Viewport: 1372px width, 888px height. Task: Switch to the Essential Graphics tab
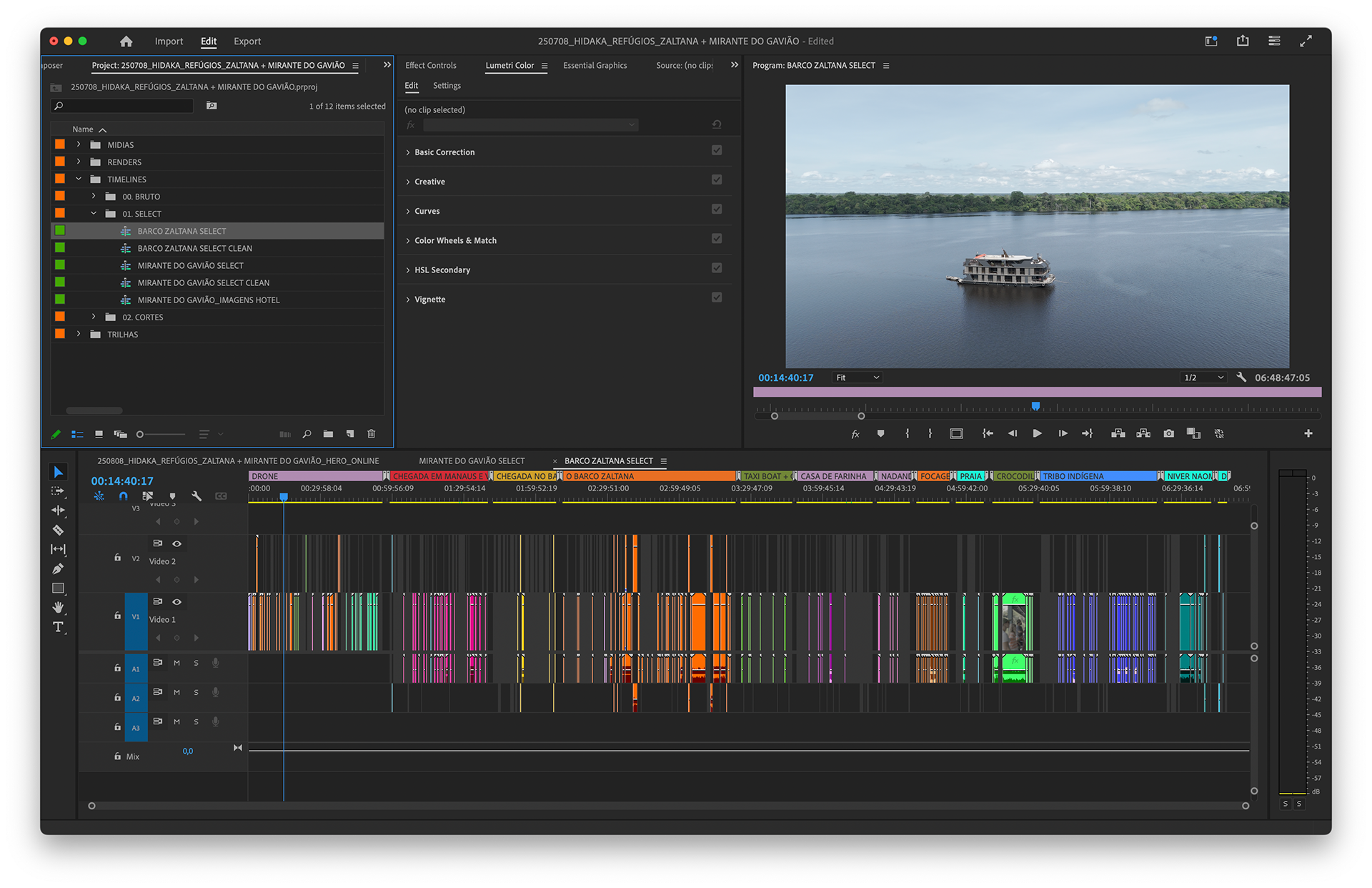click(x=595, y=65)
